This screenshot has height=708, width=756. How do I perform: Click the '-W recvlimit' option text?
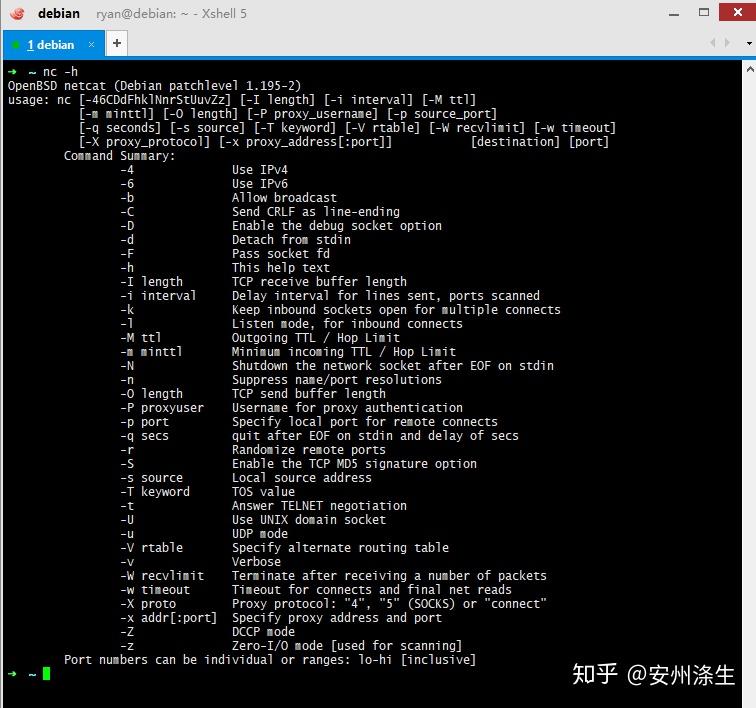point(162,575)
